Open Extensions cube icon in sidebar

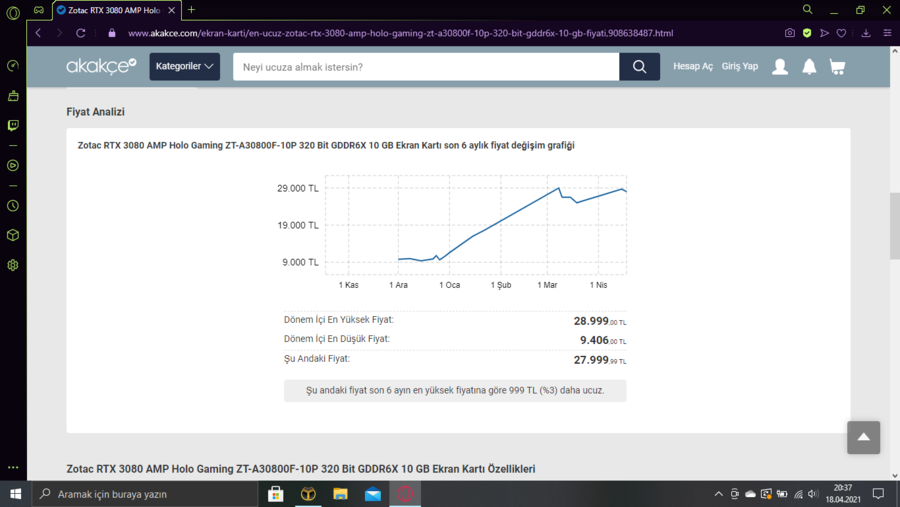[13, 235]
